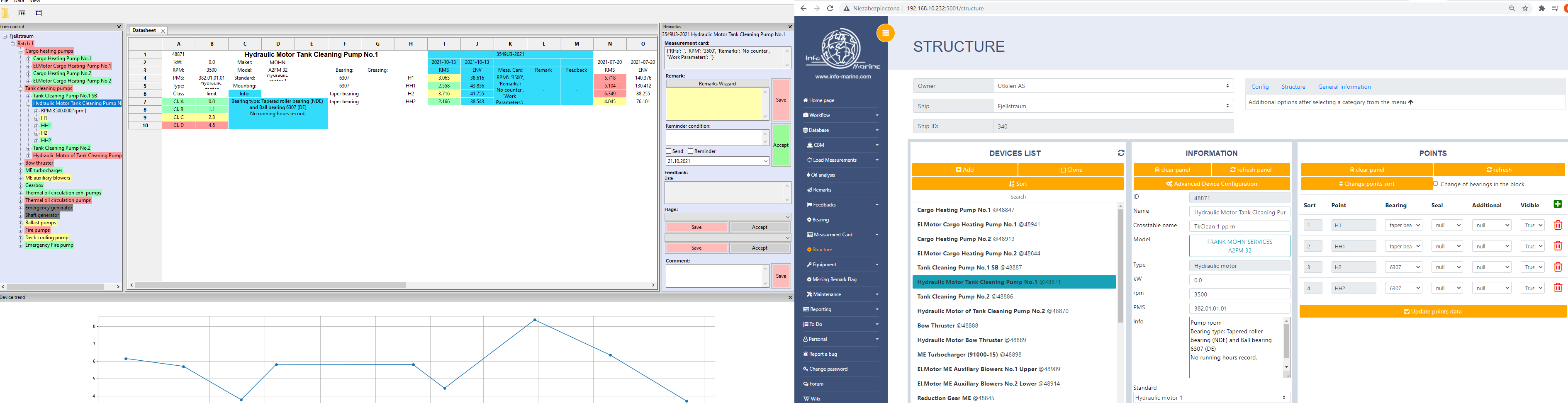The width and height of the screenshot is (1568, 403).
Task: Click the table view toolbar icon
Action: point(22,13)
